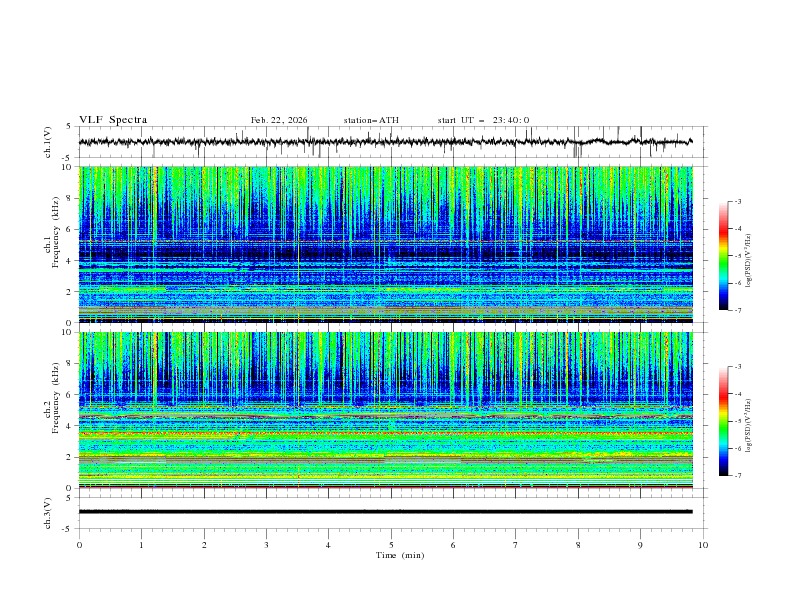The width and height of the screenshot is (792, 612).
Task: Click inside the ch.1 spectrogram panel
Action: [385, 244]
